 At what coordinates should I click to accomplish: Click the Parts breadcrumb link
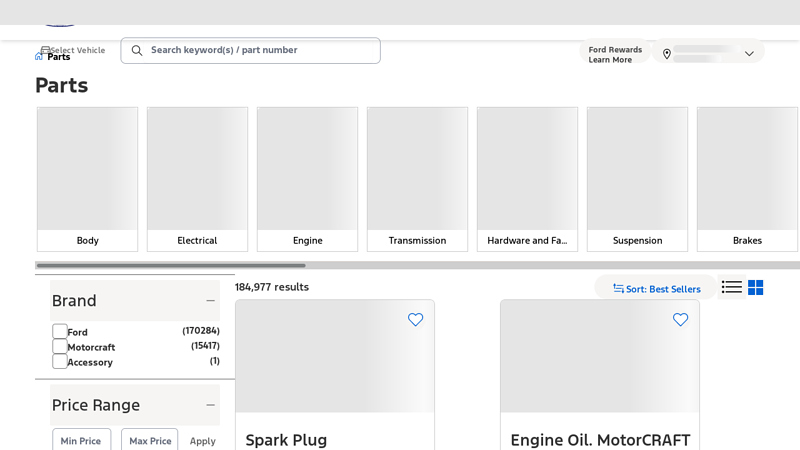point(59,57)
